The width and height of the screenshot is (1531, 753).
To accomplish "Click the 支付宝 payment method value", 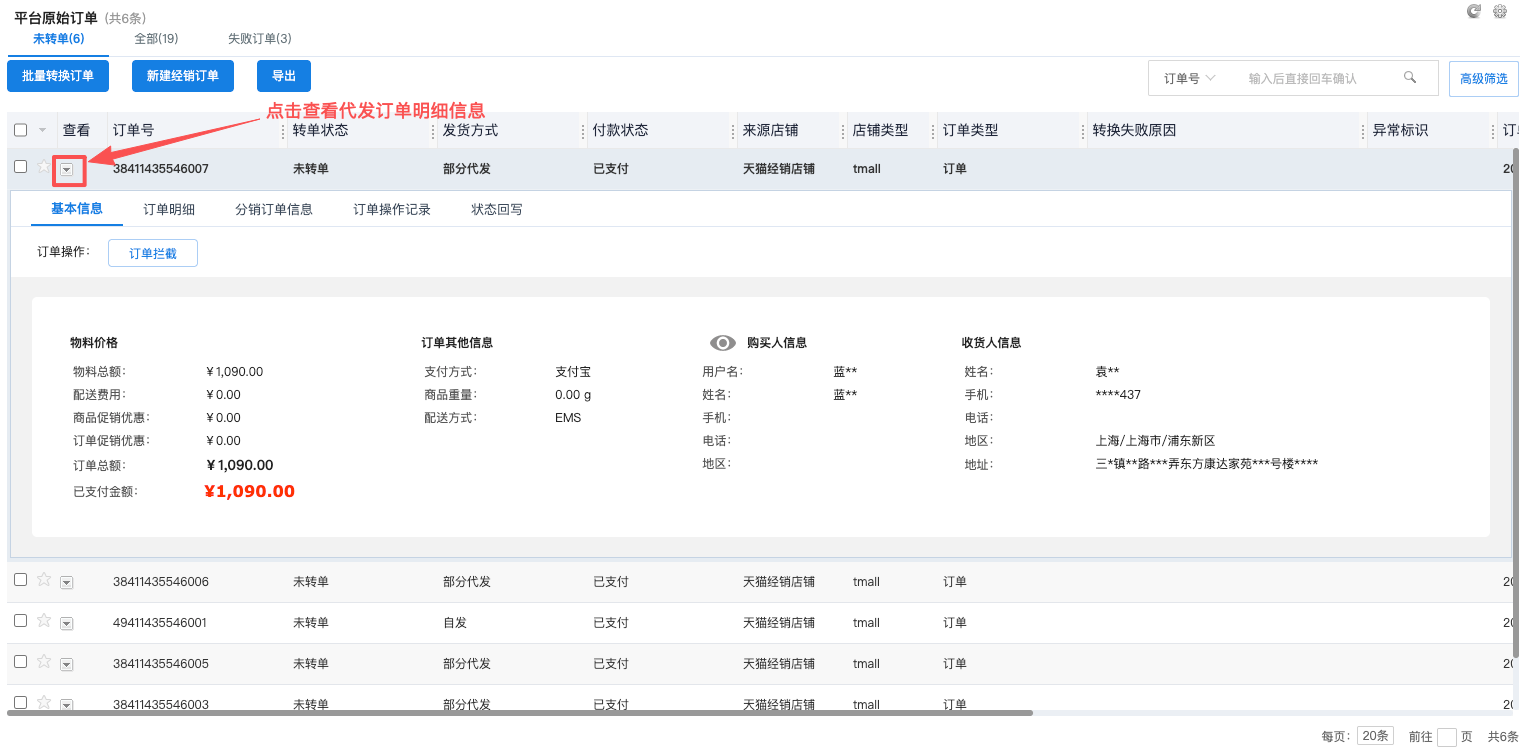I will tap(573, 371).
